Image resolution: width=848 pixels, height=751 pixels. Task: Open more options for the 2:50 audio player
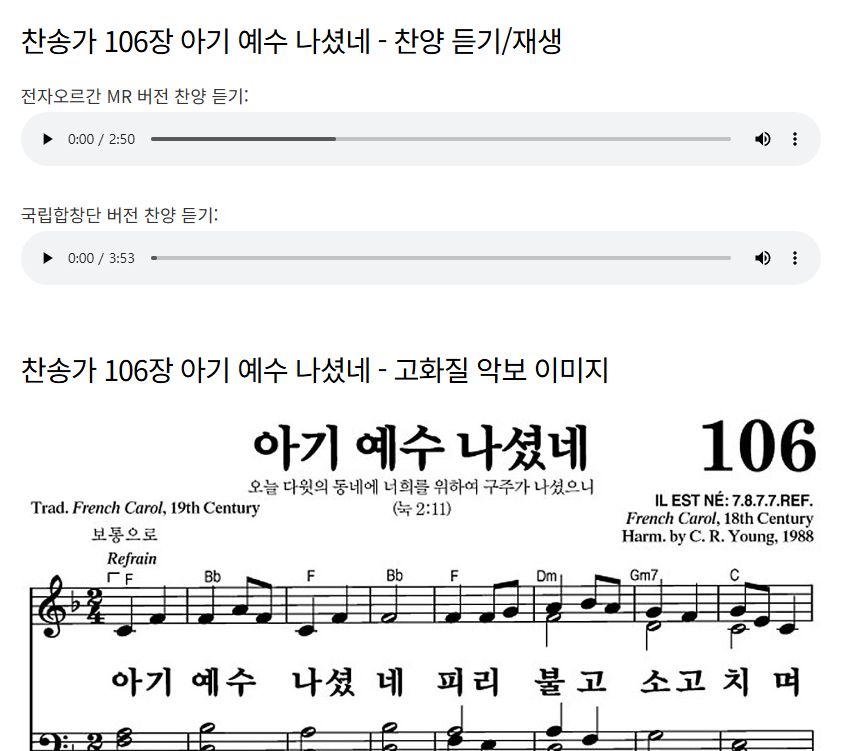[794, 139]
